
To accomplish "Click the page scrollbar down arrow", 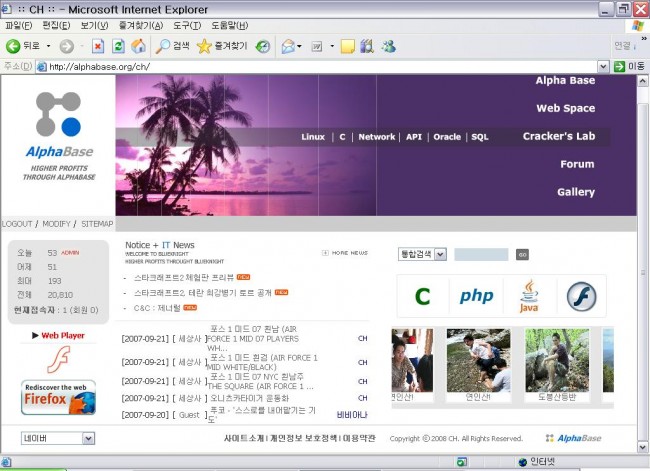I will tap(643, 447).
